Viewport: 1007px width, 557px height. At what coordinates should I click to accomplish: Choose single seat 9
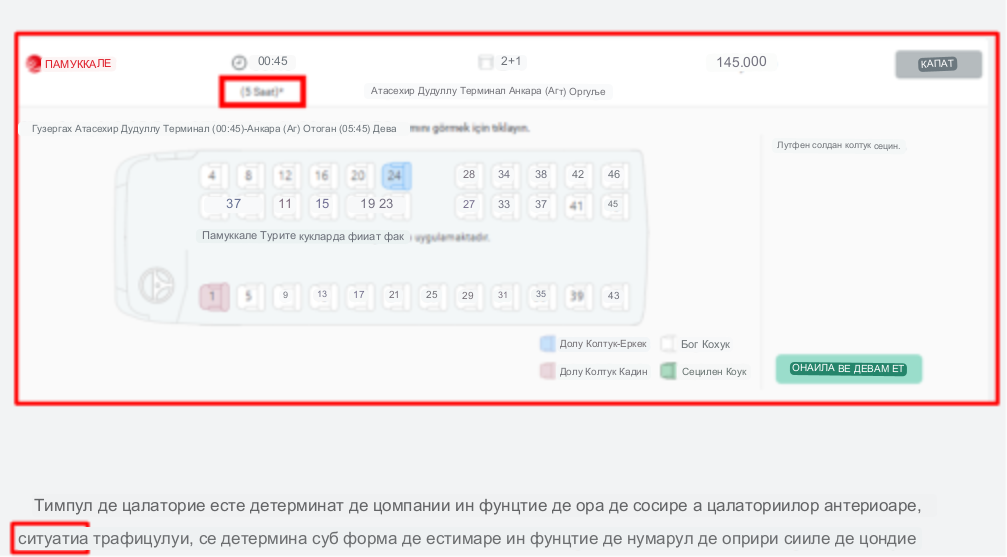285,296
